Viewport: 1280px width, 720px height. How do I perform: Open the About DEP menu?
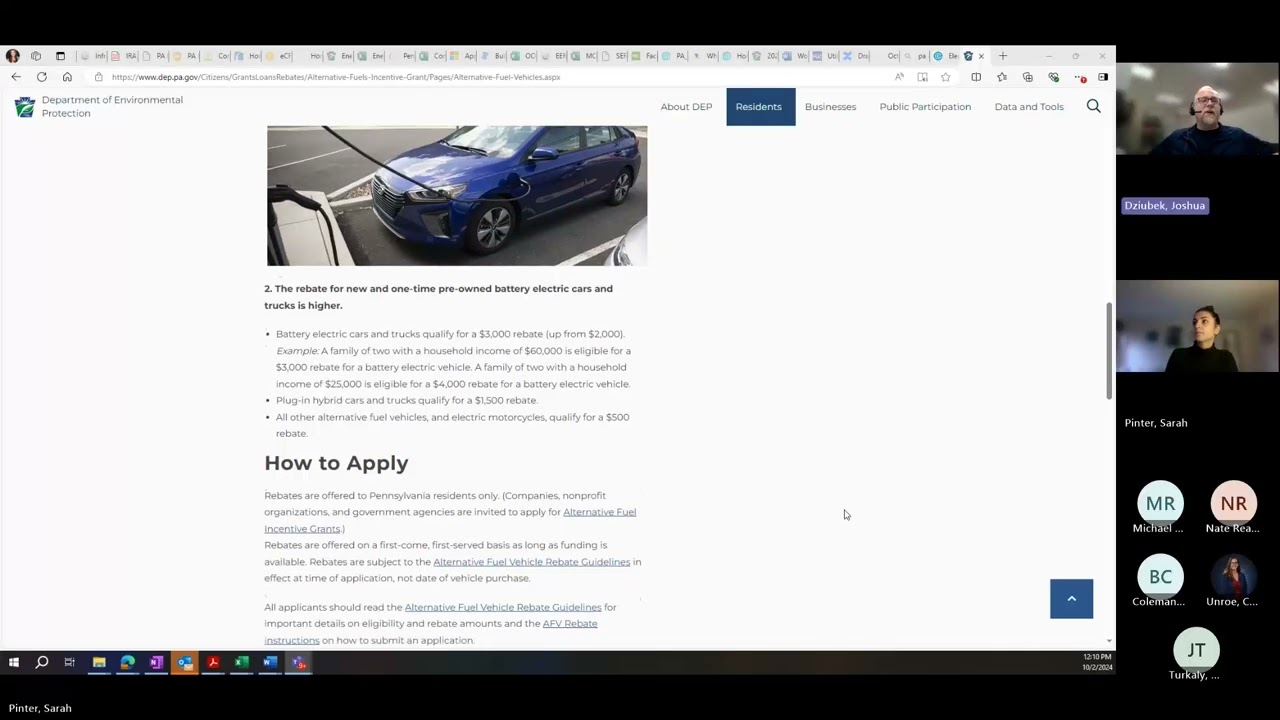pyautogui.click(x=686, y=106)
